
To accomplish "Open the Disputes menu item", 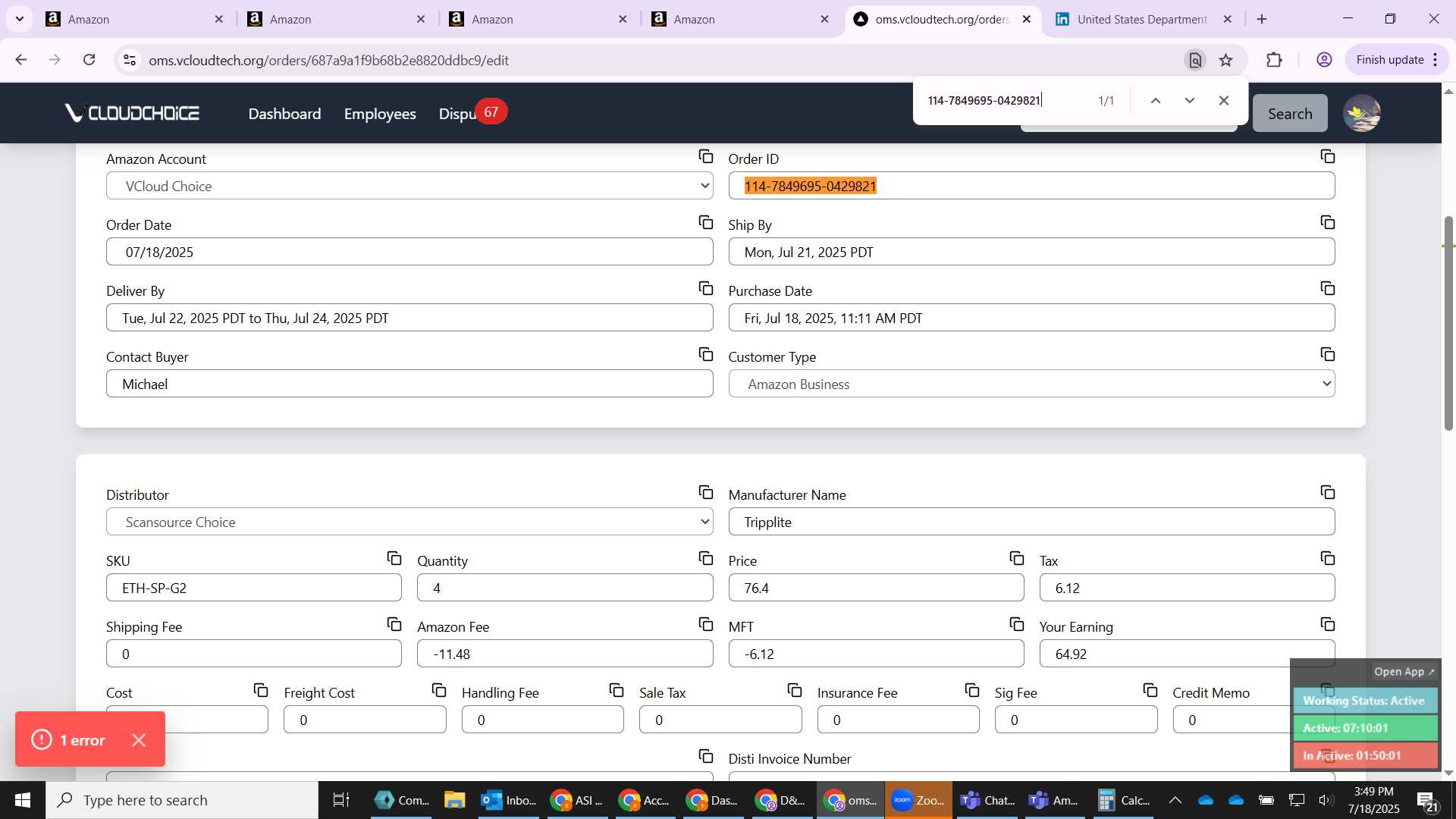I will coord(458,114).
